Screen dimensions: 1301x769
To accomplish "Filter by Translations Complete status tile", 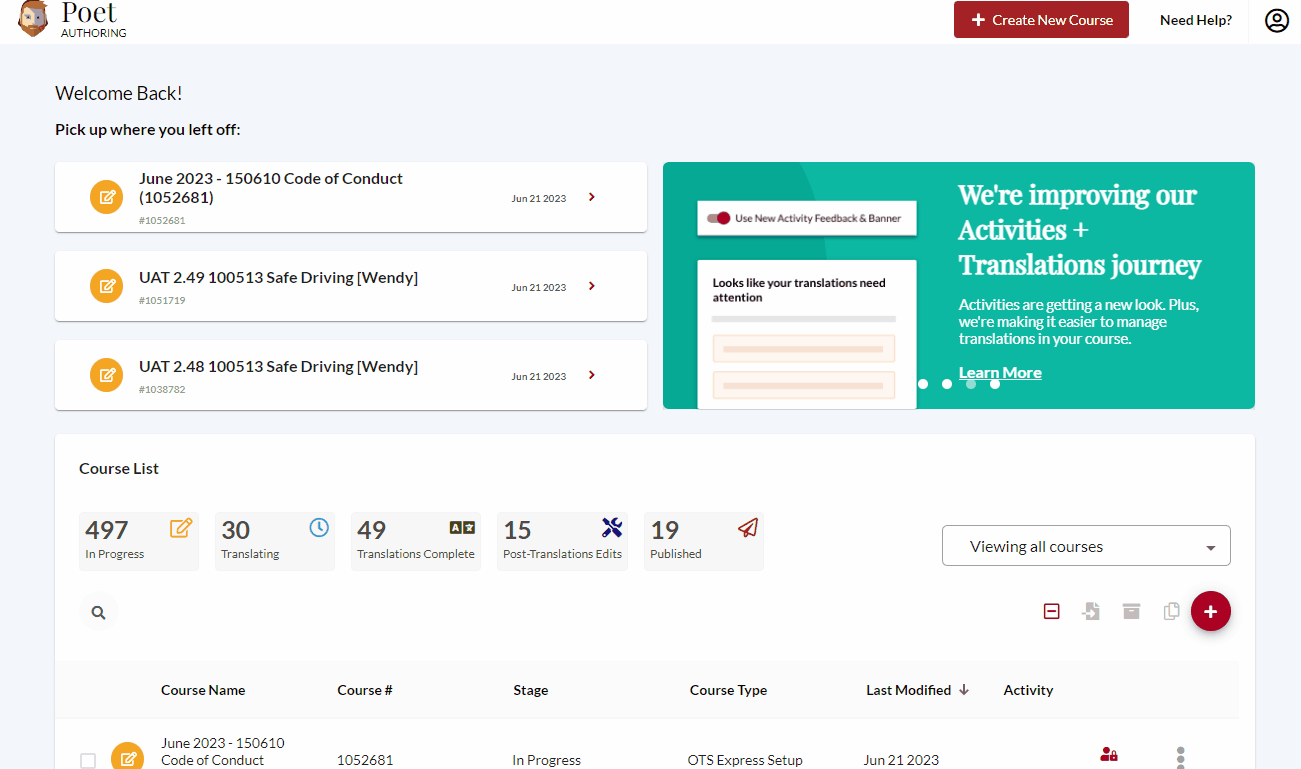I will point(415,541).
